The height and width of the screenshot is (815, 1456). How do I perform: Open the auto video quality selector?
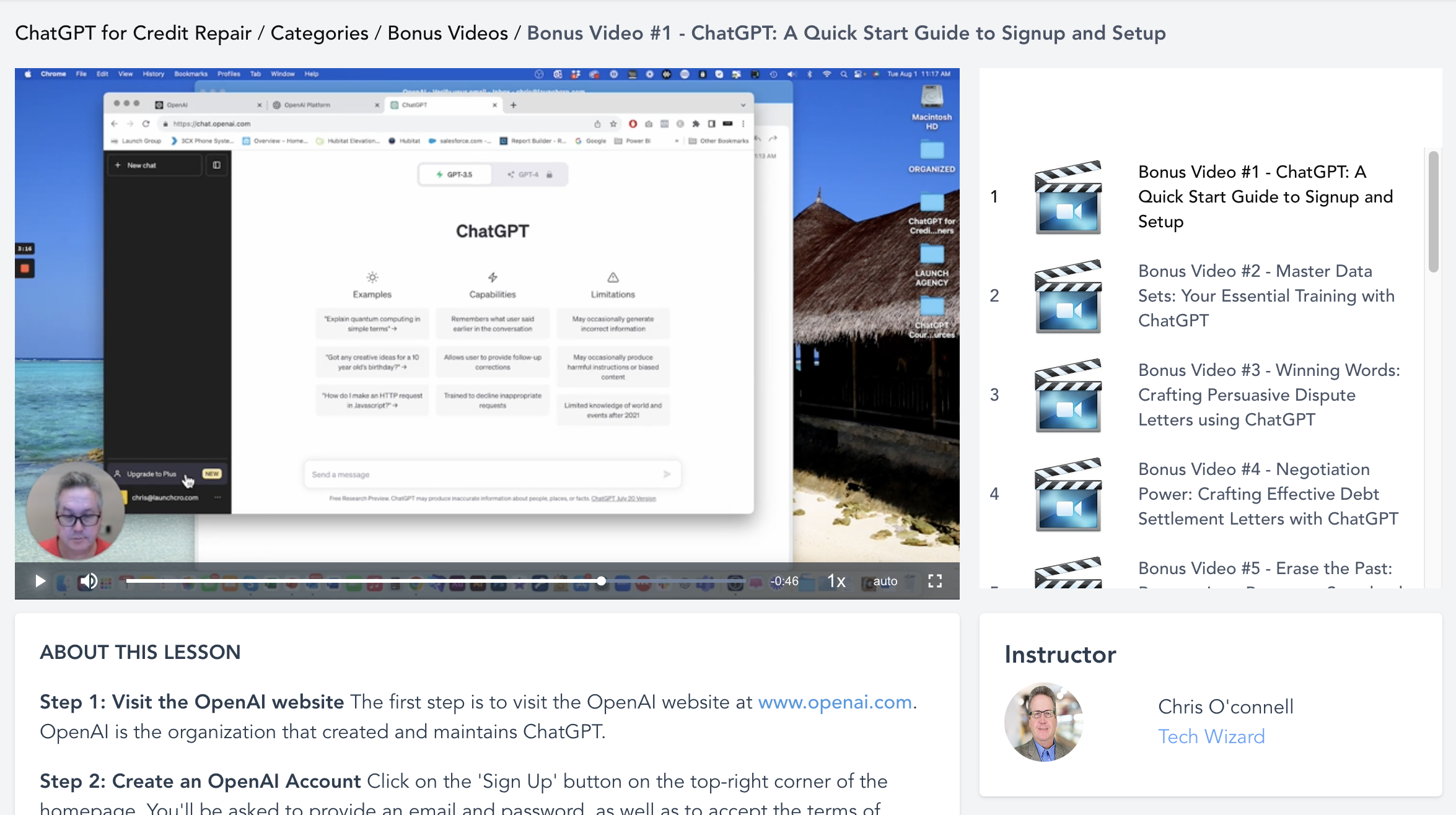pyautogui.click(x=885, y=581)
